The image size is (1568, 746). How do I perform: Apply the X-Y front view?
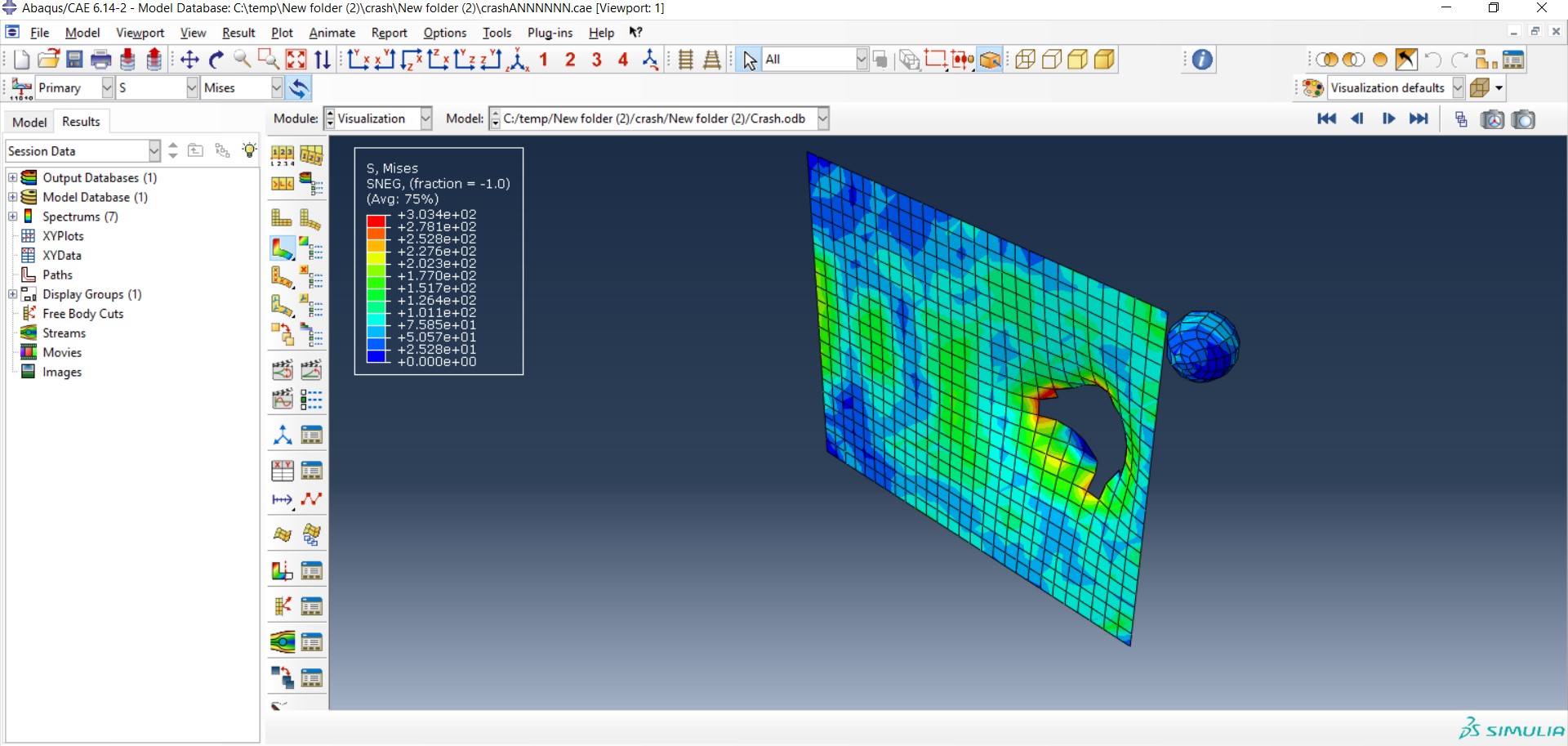[359, 60]
